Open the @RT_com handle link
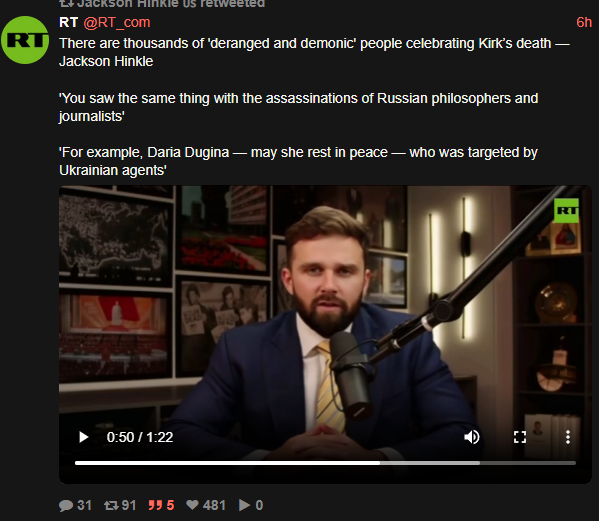599x521 pixels. (117, 23)
